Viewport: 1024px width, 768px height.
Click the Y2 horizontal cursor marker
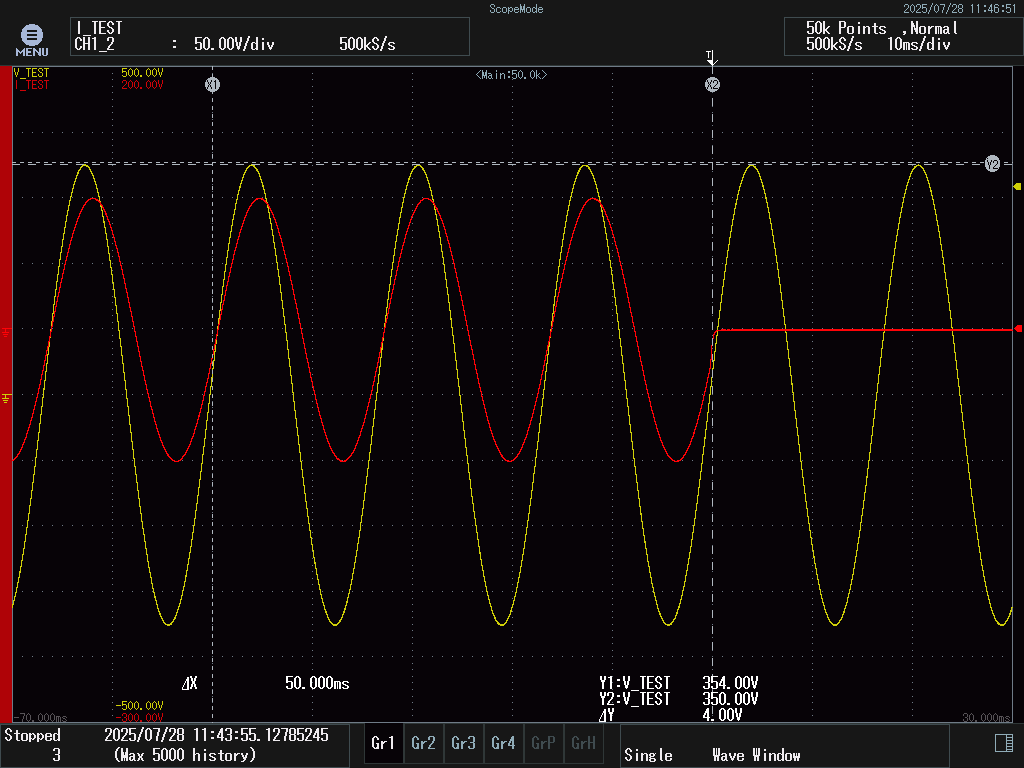[992, 164]
